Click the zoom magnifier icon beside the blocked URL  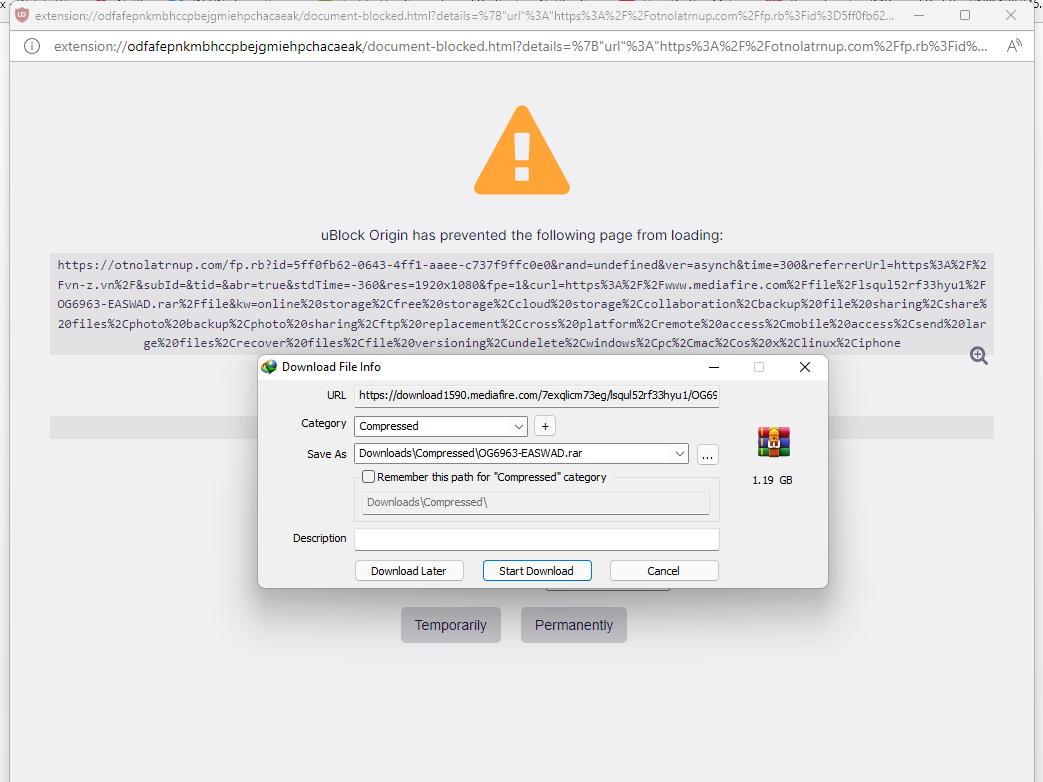pos(978,356)
